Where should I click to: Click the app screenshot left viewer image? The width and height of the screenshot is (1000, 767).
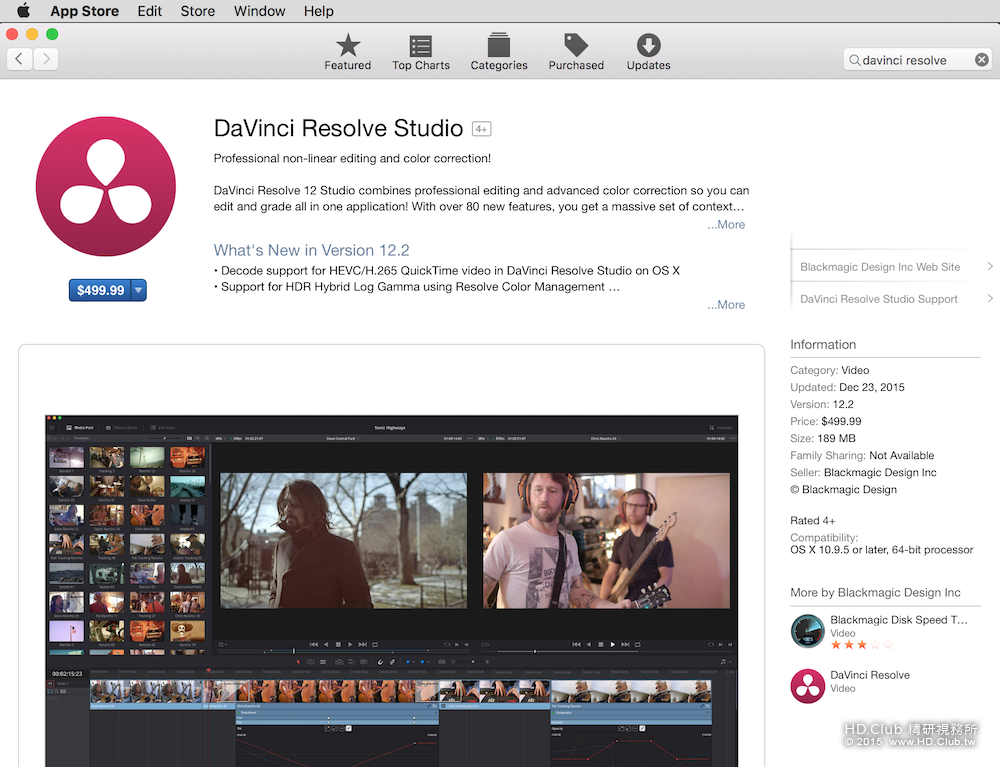coord(343,541)
